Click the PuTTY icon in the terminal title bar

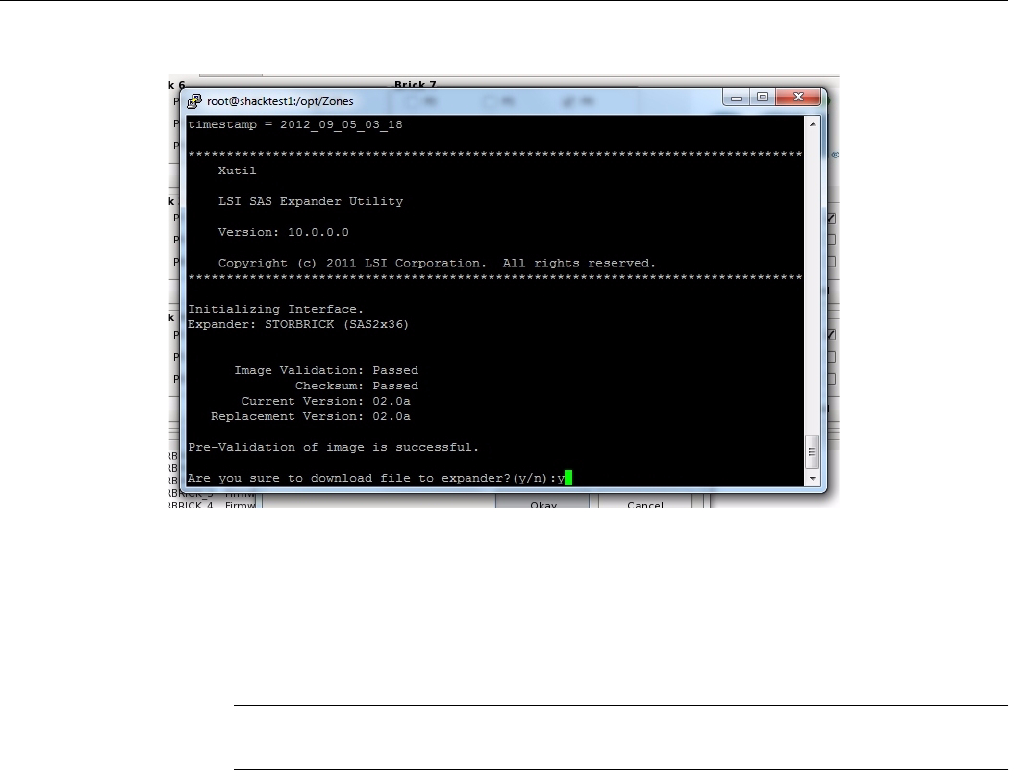(194, 101)
